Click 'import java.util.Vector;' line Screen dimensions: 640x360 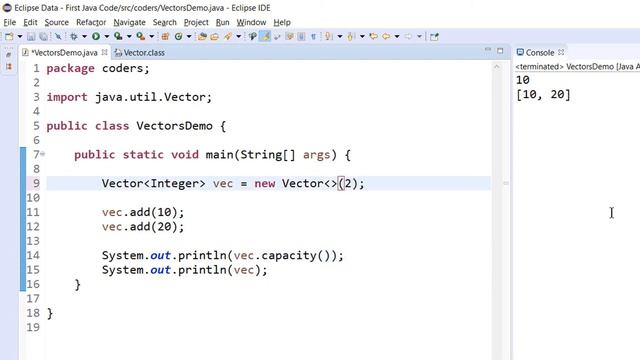(x=129, y=97)
